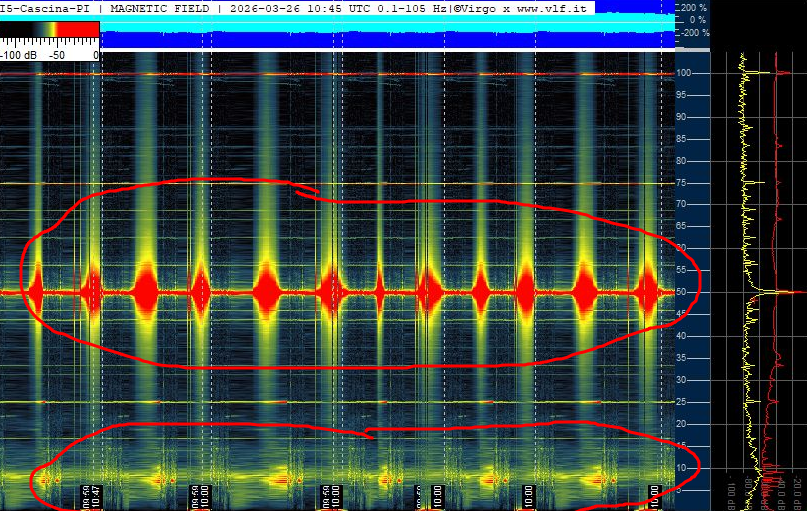The width and height of the screenshot is (807, 511).
Task: Click the 25 Hz frequency axis label
Action: tap(684, 402)
